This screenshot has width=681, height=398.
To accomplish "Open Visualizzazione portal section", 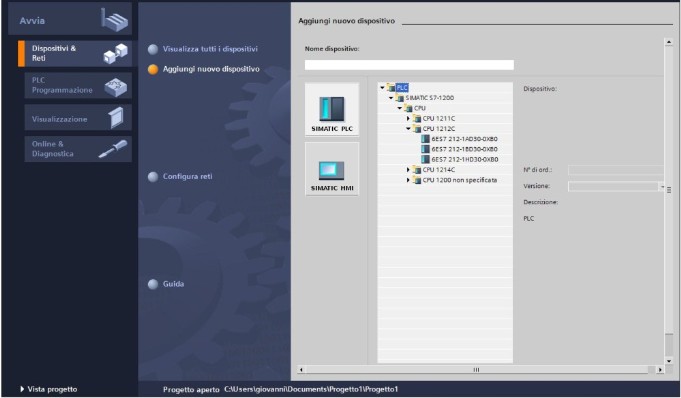I will pyautogui.click(x=78, y=118).
